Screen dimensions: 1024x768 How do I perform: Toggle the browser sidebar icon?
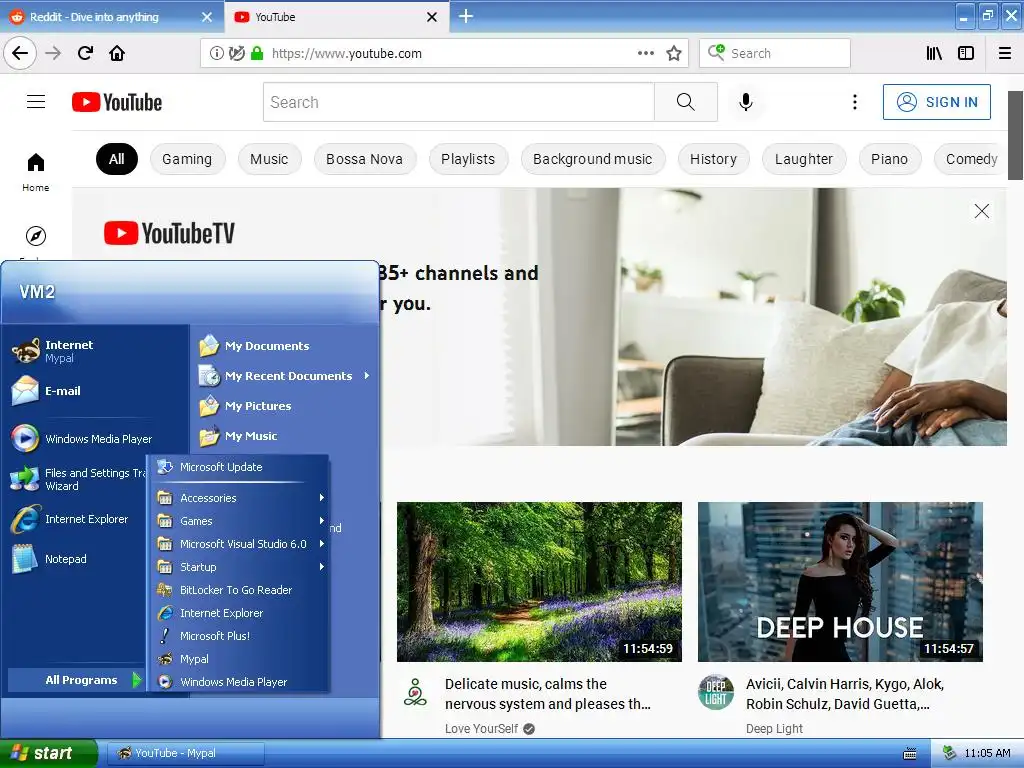[966, 54]
